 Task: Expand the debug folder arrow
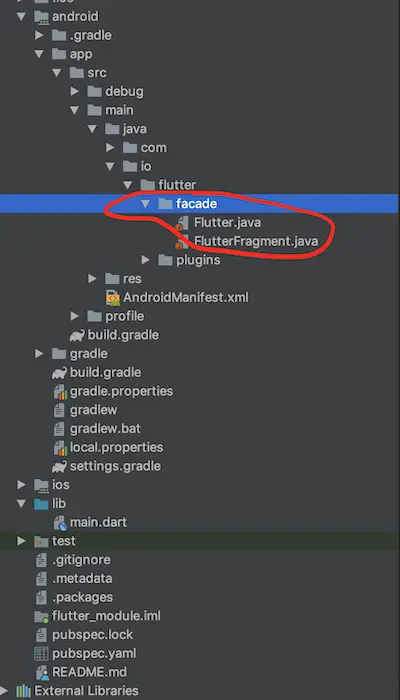click(75, 91)
